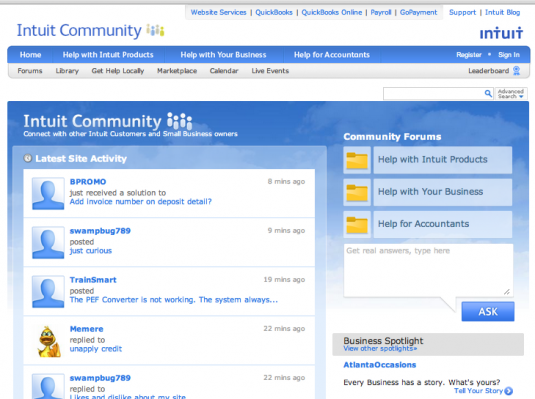535x399 pixels.
Task: Click the '8 mins ago' timestamp
Action: click(x=286, y=182)
